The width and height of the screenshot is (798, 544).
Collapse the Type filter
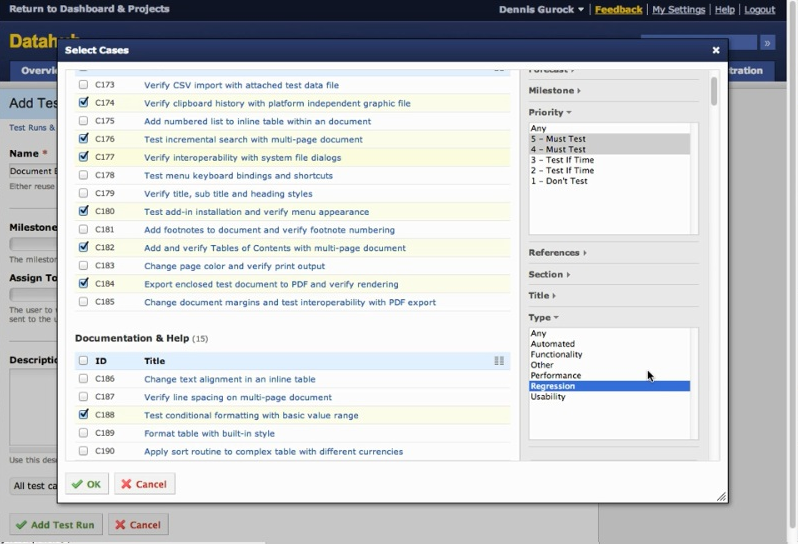(x=544, y=318)
